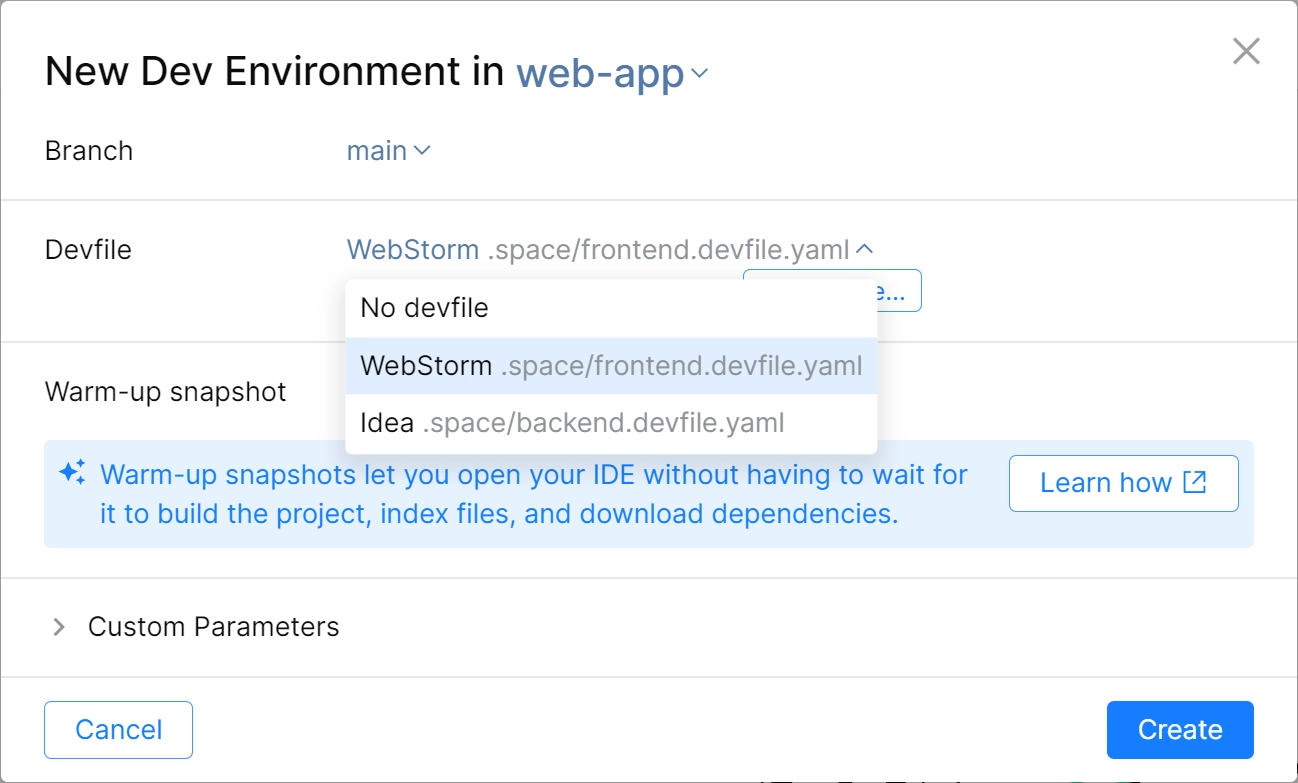Collapse the Devfile list with the up chevron
The image size is (1298, 783).
[x=866, y=249]
